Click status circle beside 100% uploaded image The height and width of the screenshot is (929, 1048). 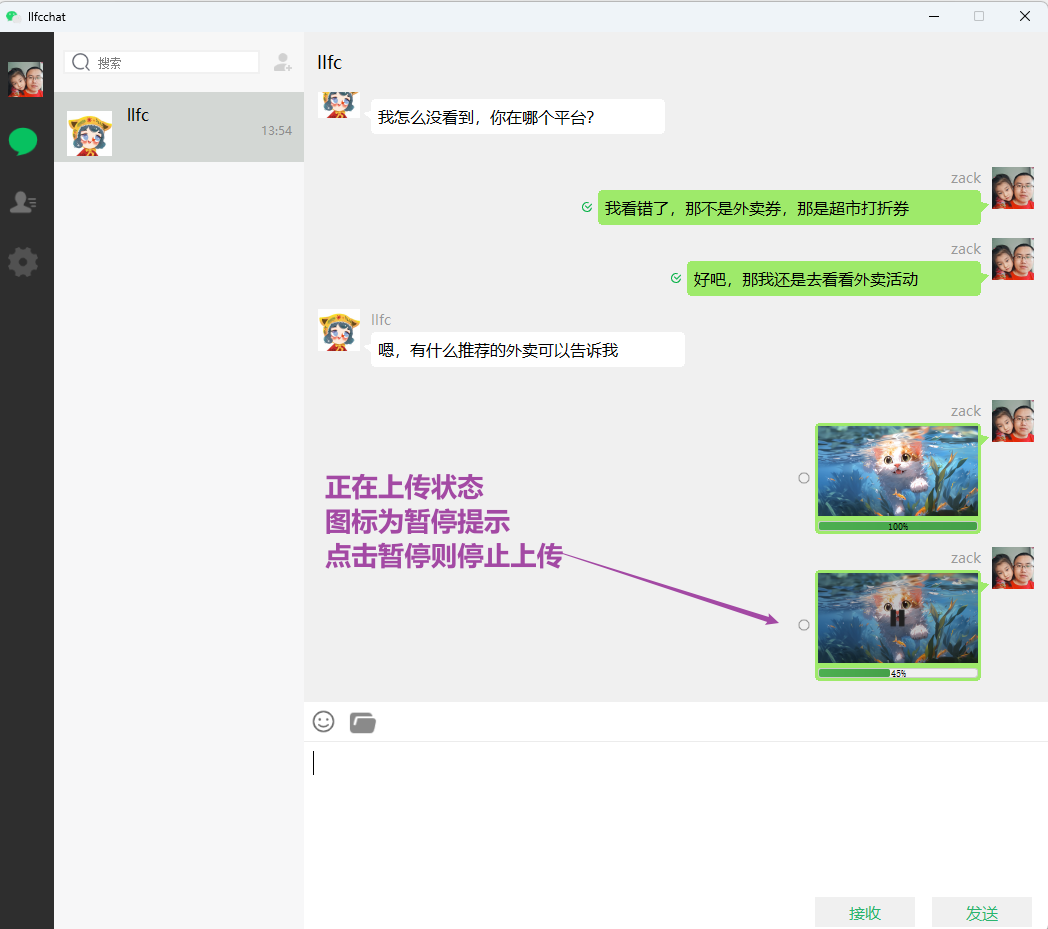tap(803, 478)
